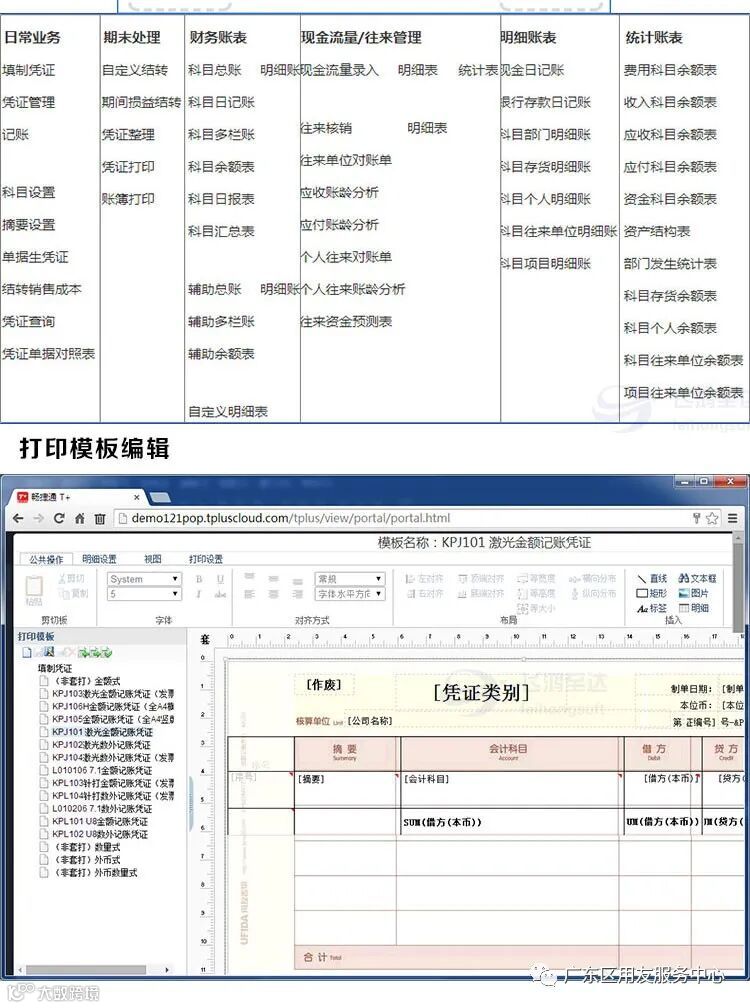Viewport: 750px width, 1008px height.
Task: Click the Cut (剪切) tool
Action: click(x=71, y=579)
